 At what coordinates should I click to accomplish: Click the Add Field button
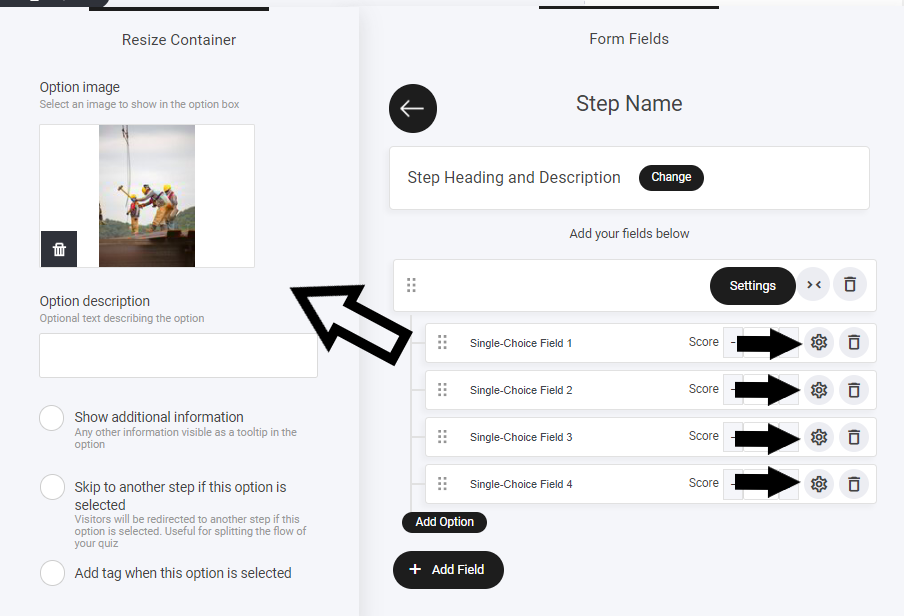(x=448, y=570)
